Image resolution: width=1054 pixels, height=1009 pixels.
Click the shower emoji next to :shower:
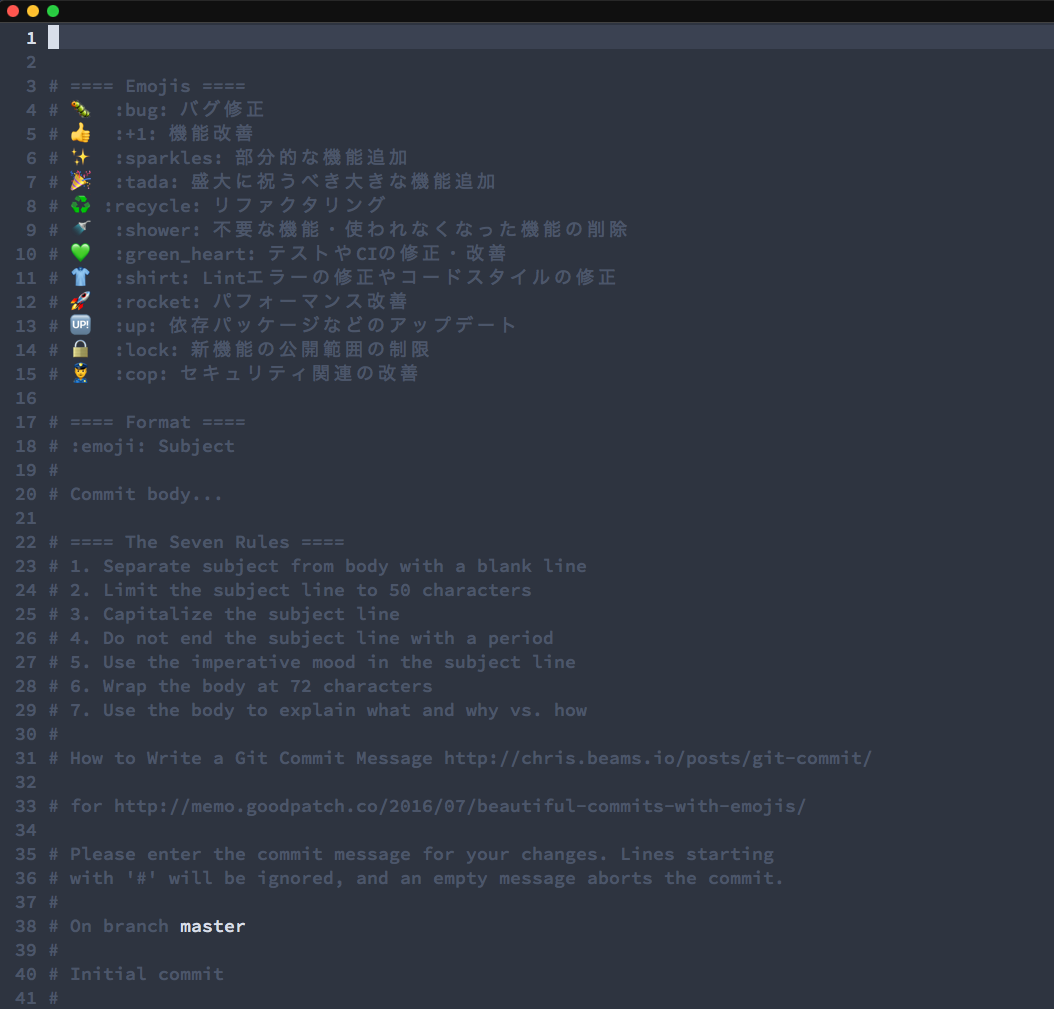[80, 229]
